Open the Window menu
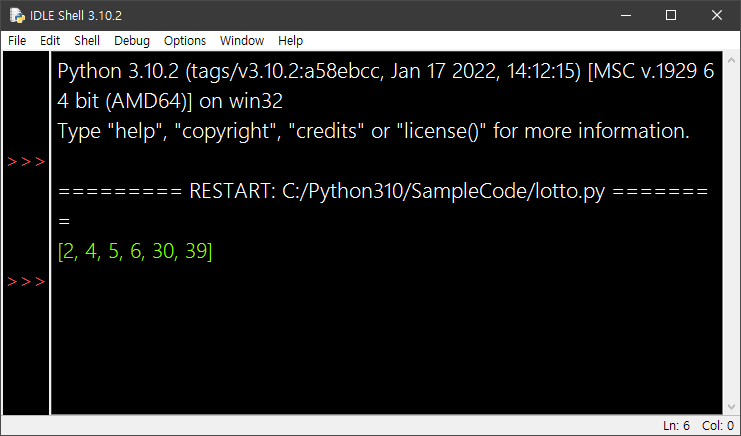The width and height of the screenshot is (741, 436). 242,40
